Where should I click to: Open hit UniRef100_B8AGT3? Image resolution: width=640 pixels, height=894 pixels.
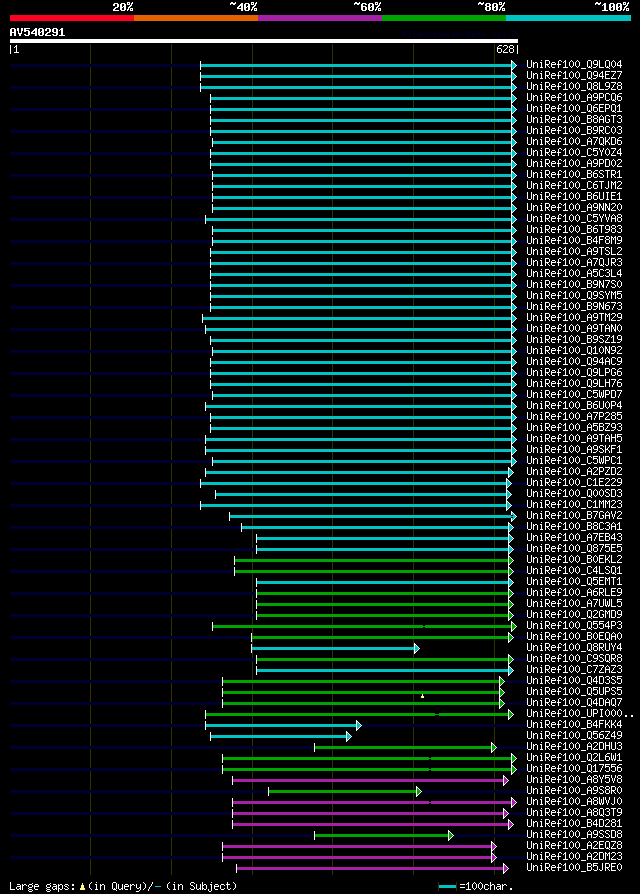(x=574, y=119)
